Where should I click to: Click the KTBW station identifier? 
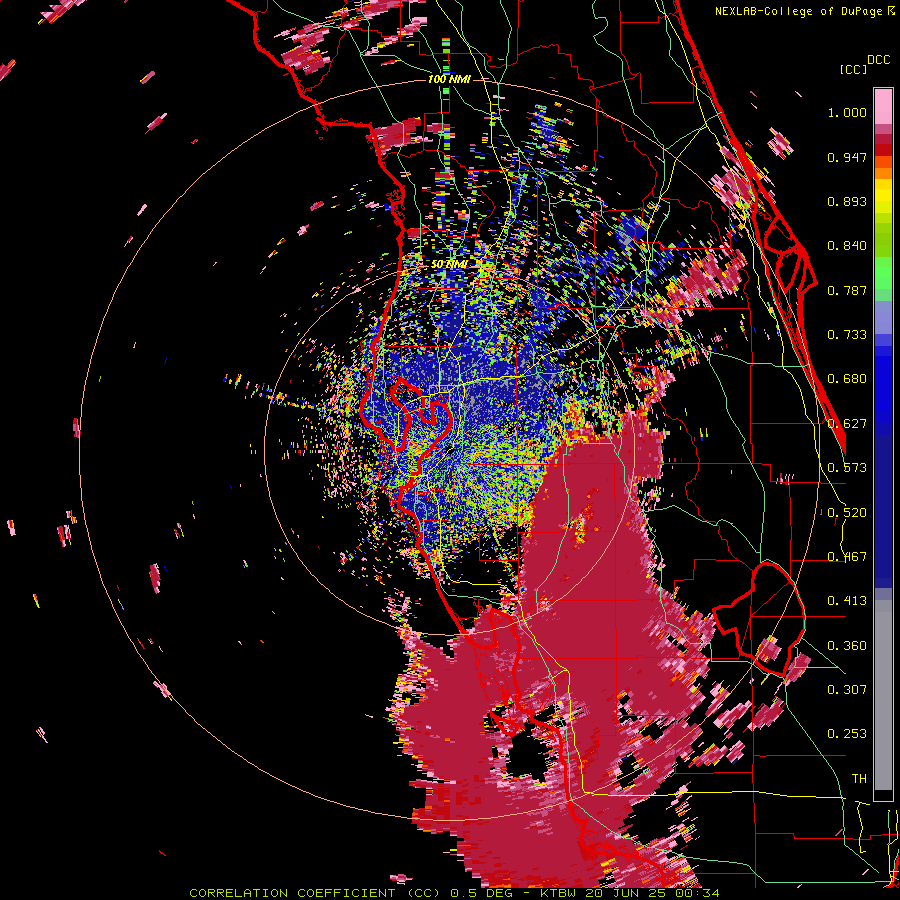[560, 893]
